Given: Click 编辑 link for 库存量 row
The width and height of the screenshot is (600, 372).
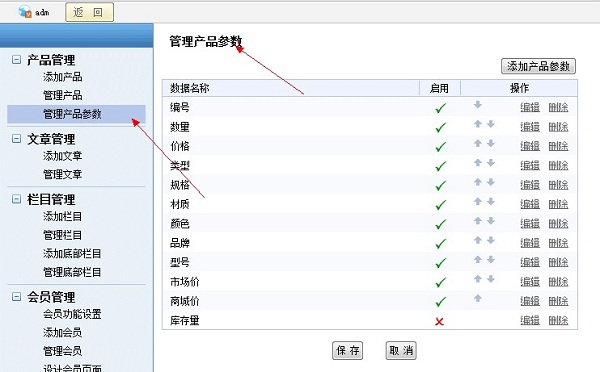Looking at the screenshot, I should pos(530,320).
